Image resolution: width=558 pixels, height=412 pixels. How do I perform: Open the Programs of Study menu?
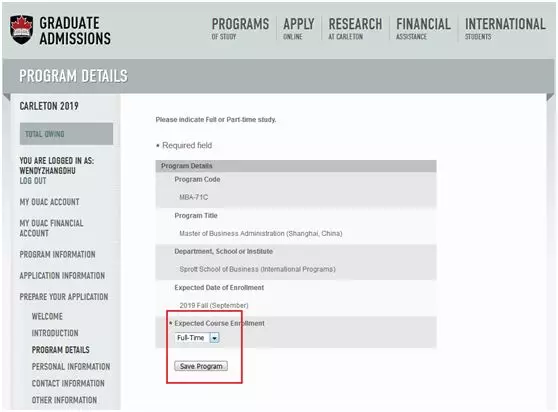click(240, 28)
